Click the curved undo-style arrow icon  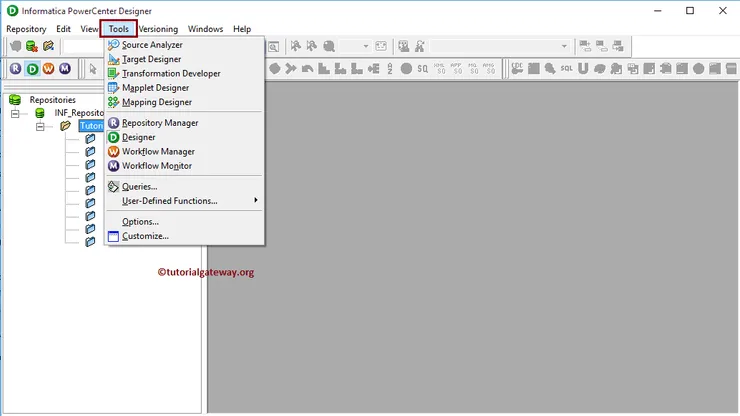(x=307, y=69)
